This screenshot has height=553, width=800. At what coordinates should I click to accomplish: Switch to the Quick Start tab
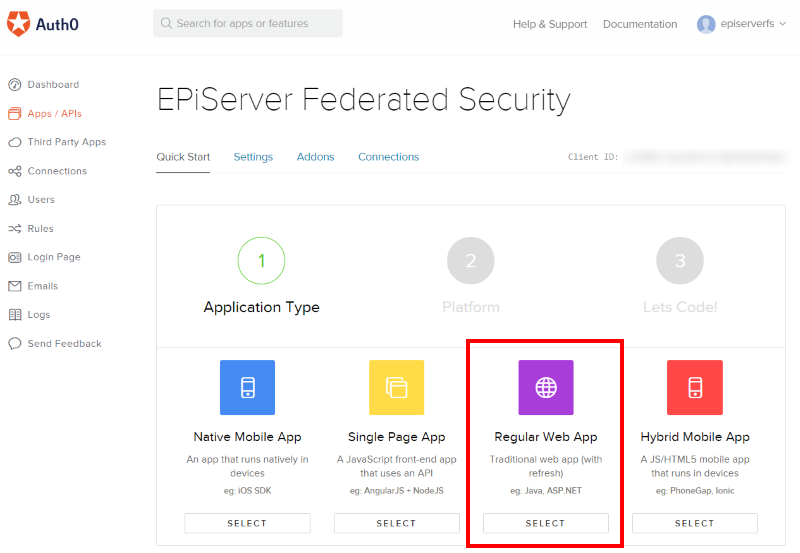183,157
